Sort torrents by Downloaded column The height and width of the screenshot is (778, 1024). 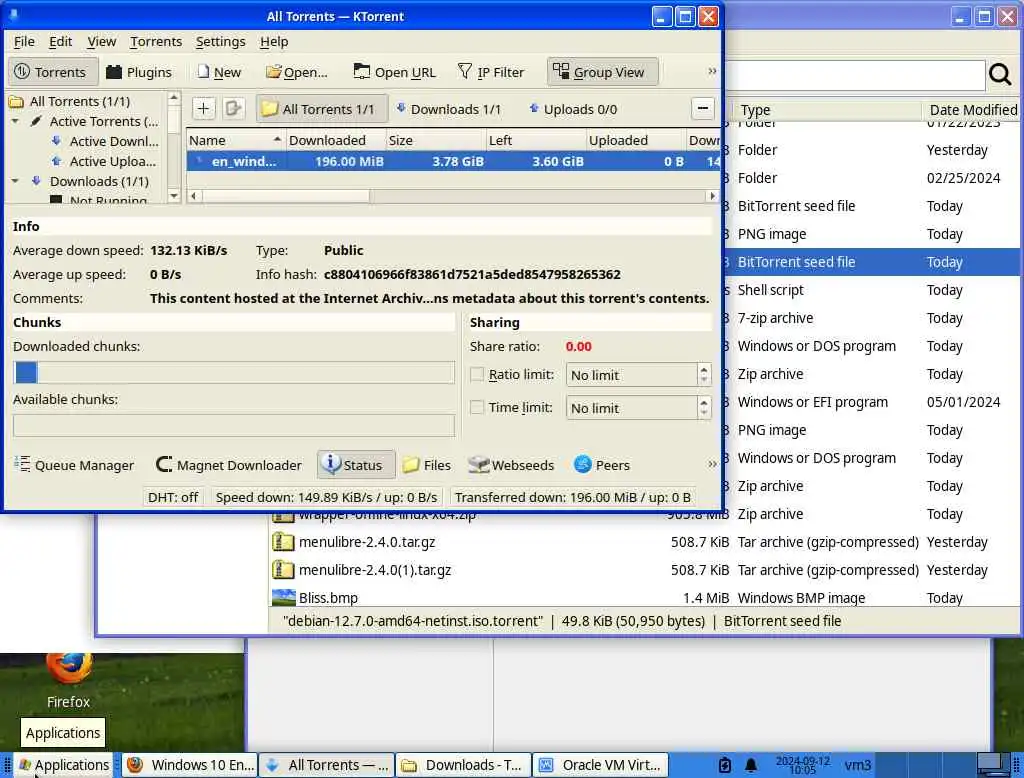point(334,140)
